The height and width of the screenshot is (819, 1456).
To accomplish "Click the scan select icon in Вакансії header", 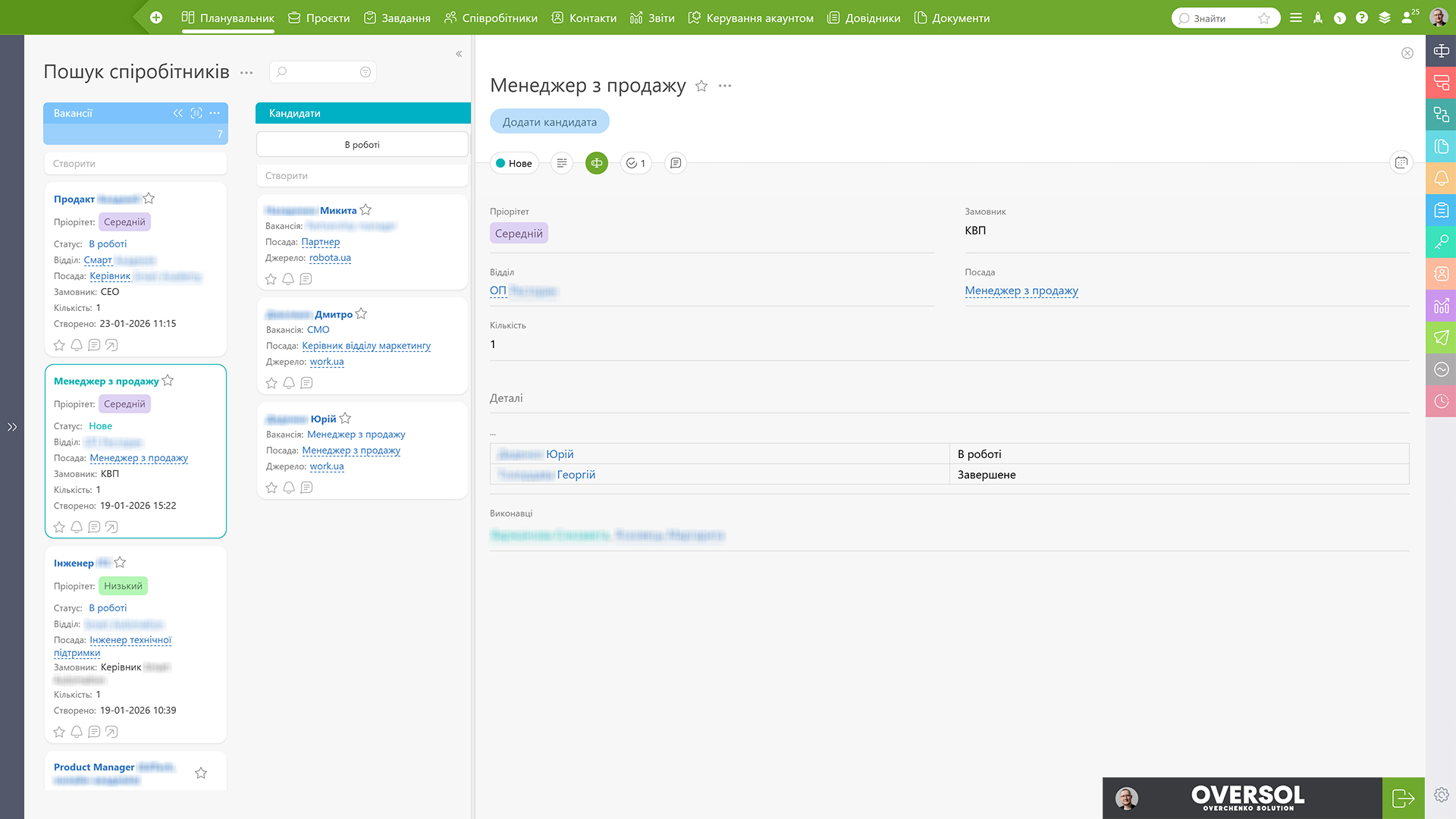I will point(196,113).
